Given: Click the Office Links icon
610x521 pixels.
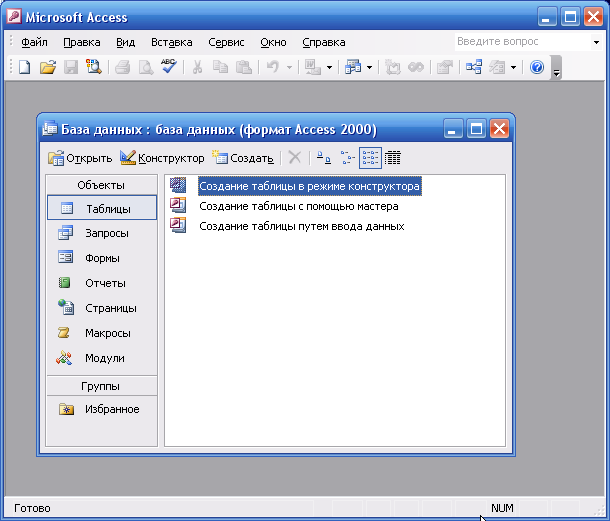Looking at the screenshot, I should point(312,67).
